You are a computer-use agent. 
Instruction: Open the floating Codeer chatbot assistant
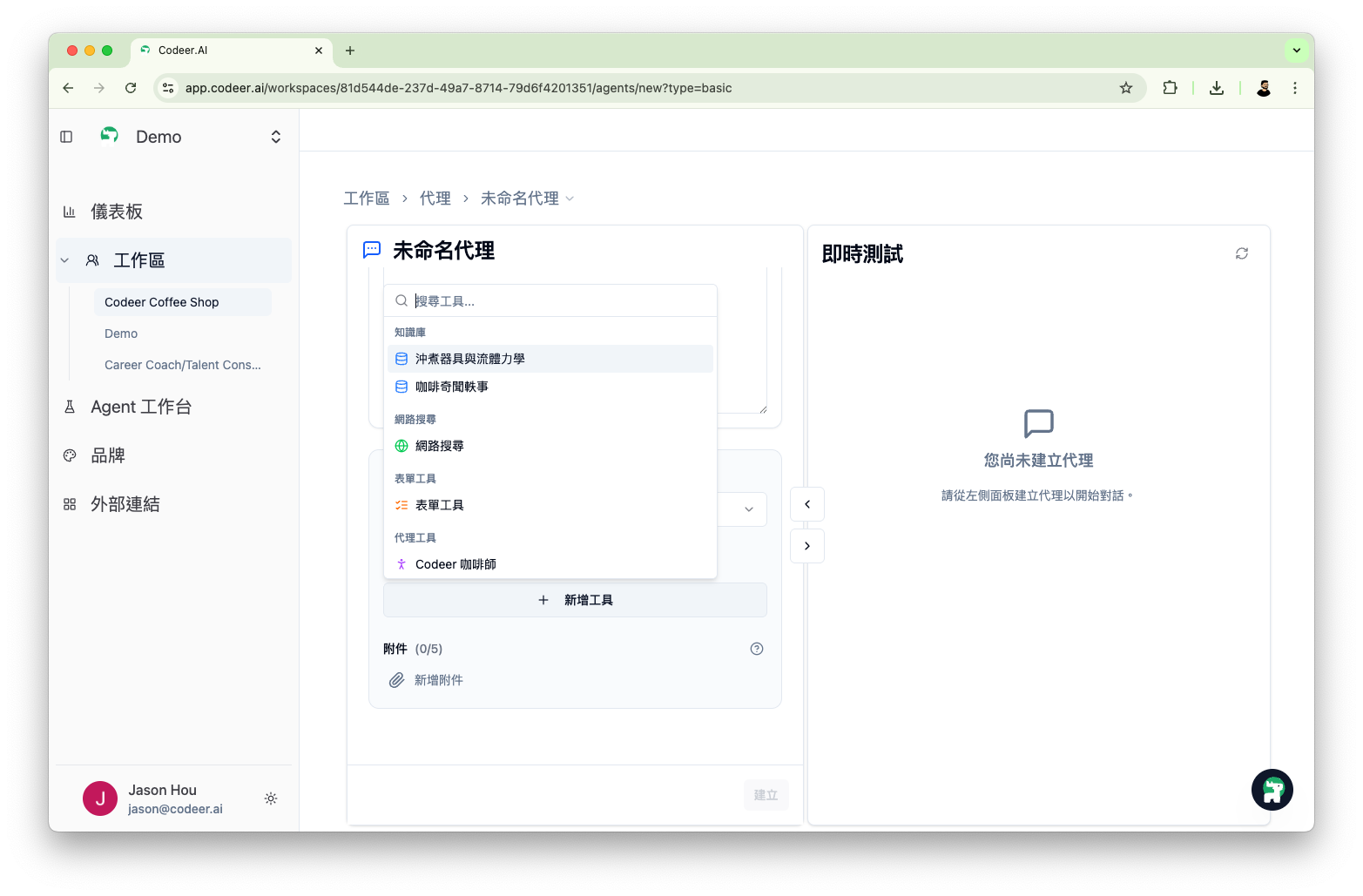coord(1272,789)
